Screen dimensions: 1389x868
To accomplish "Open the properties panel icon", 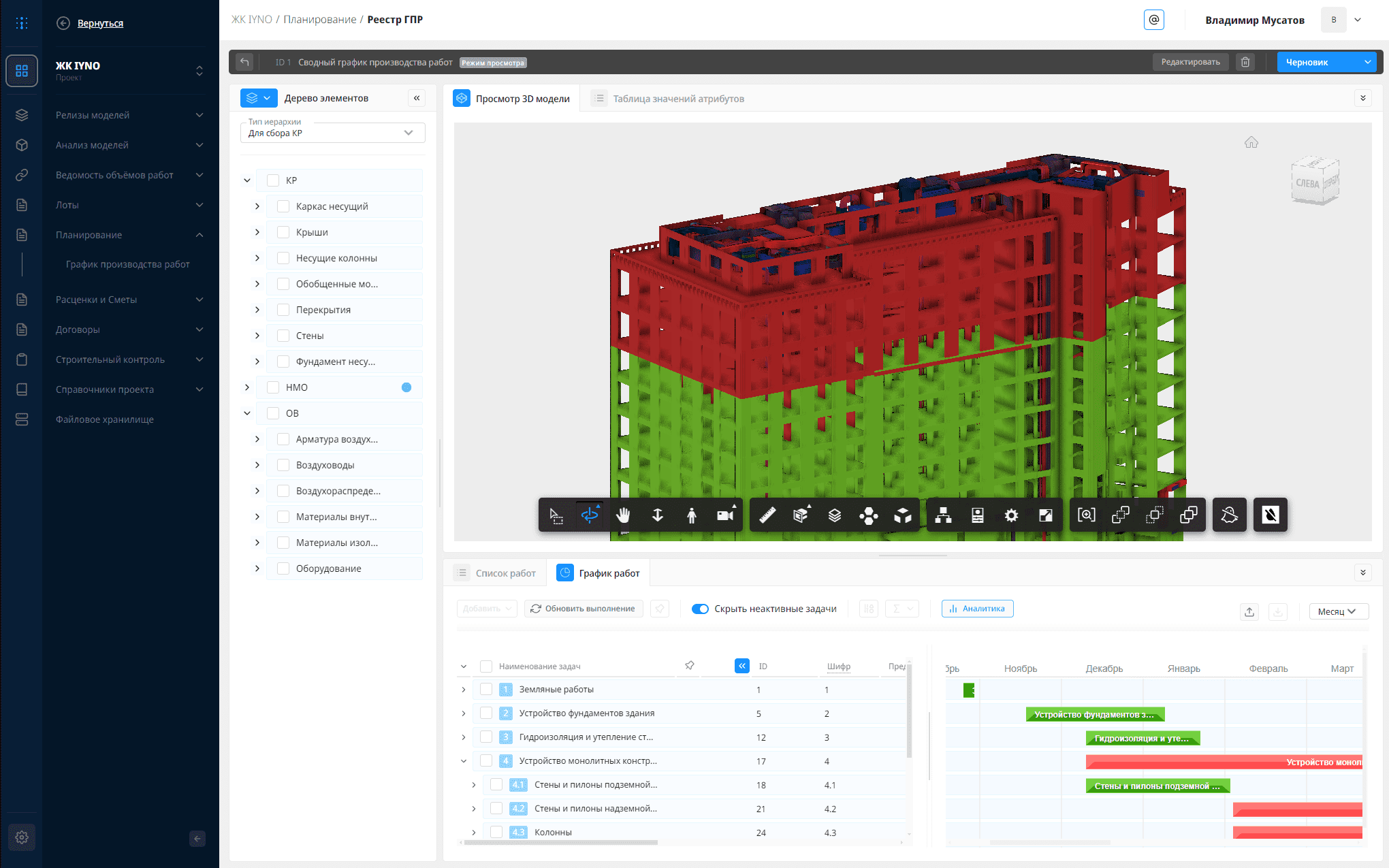I will [x=978, y=515].
